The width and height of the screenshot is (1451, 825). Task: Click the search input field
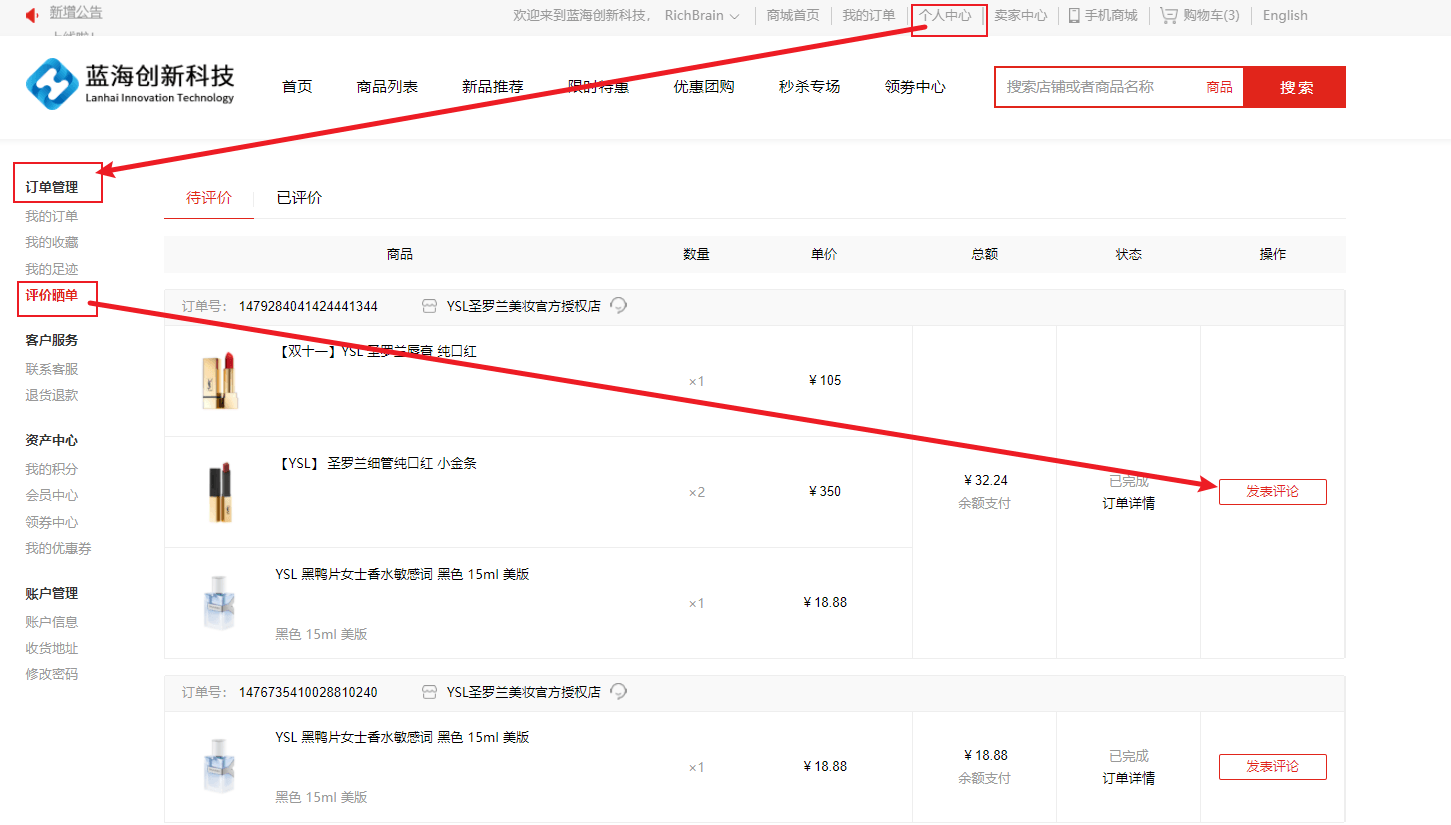click(x=1098, y=87)
